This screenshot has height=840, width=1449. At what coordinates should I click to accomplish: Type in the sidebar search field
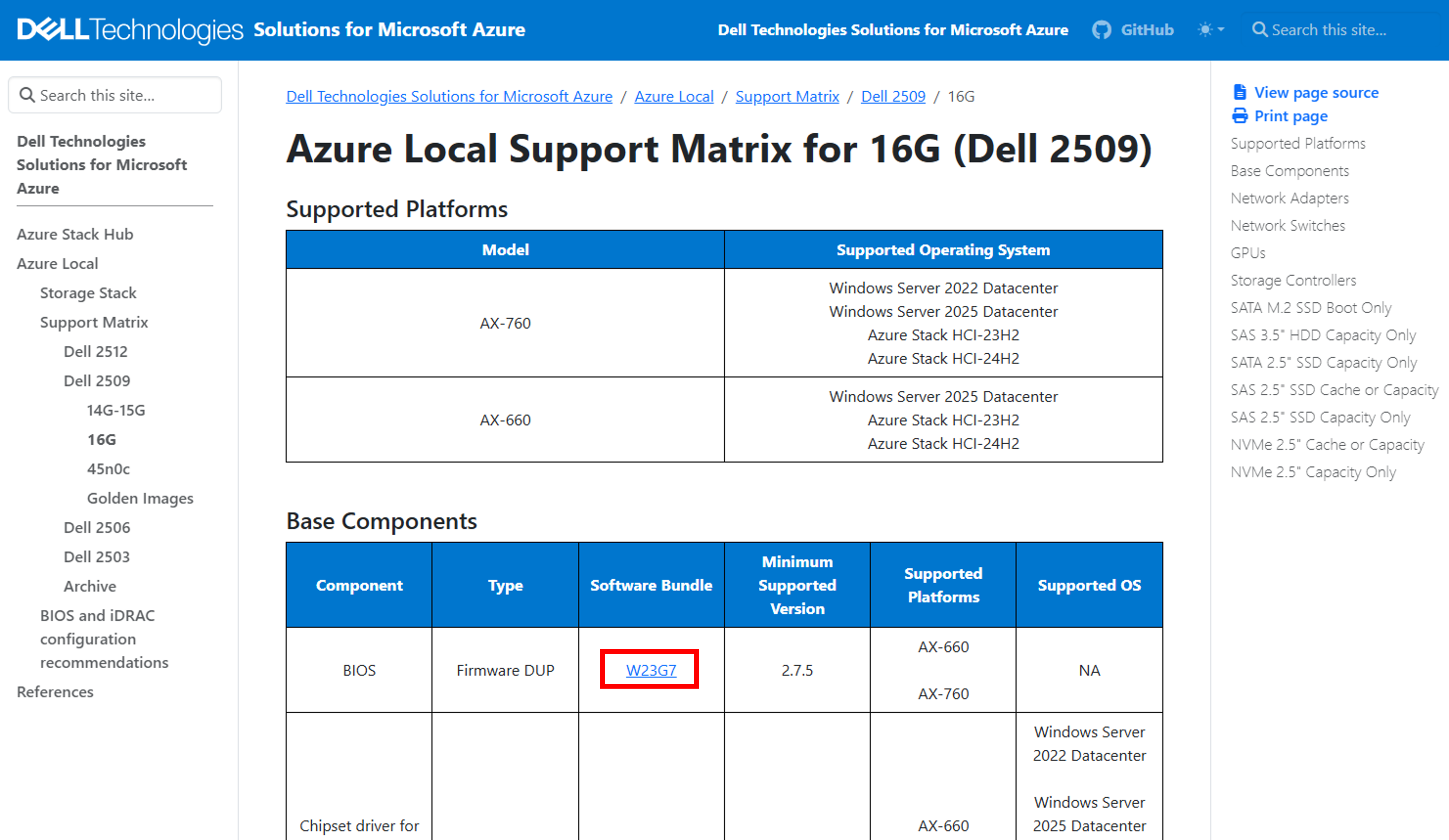(127, 95)
